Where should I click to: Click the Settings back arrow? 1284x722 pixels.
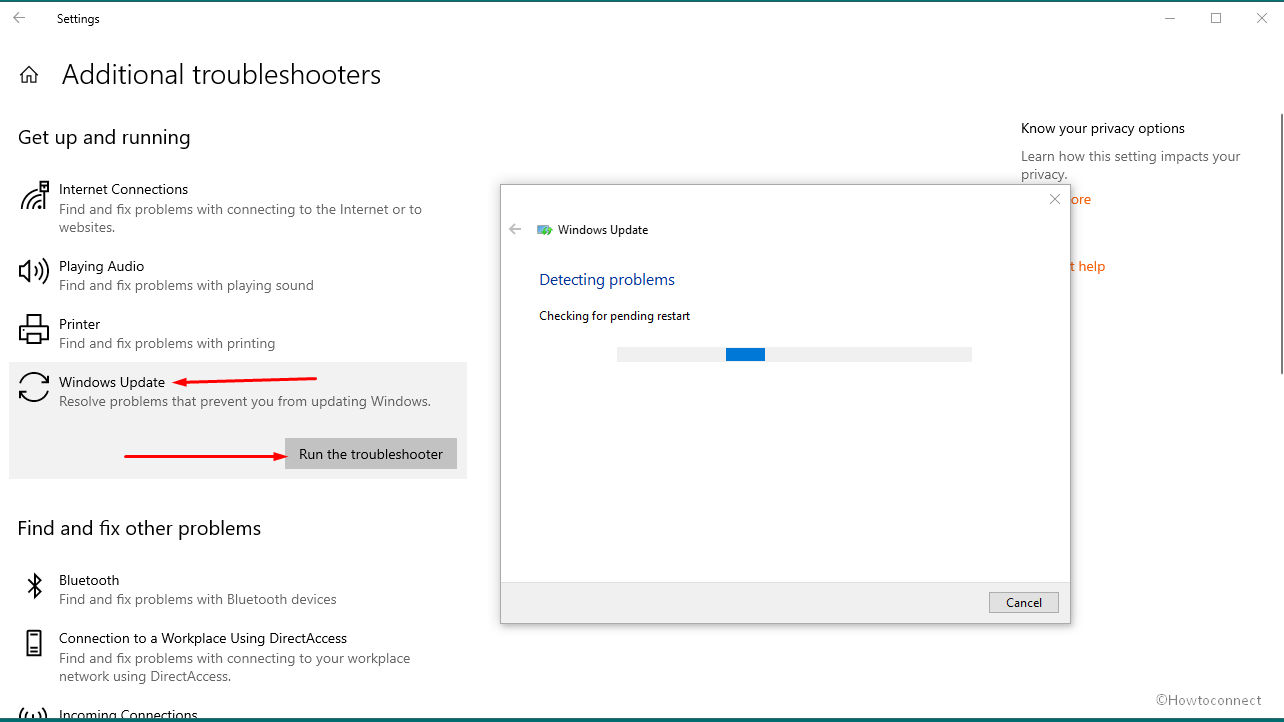click(19, 18)
